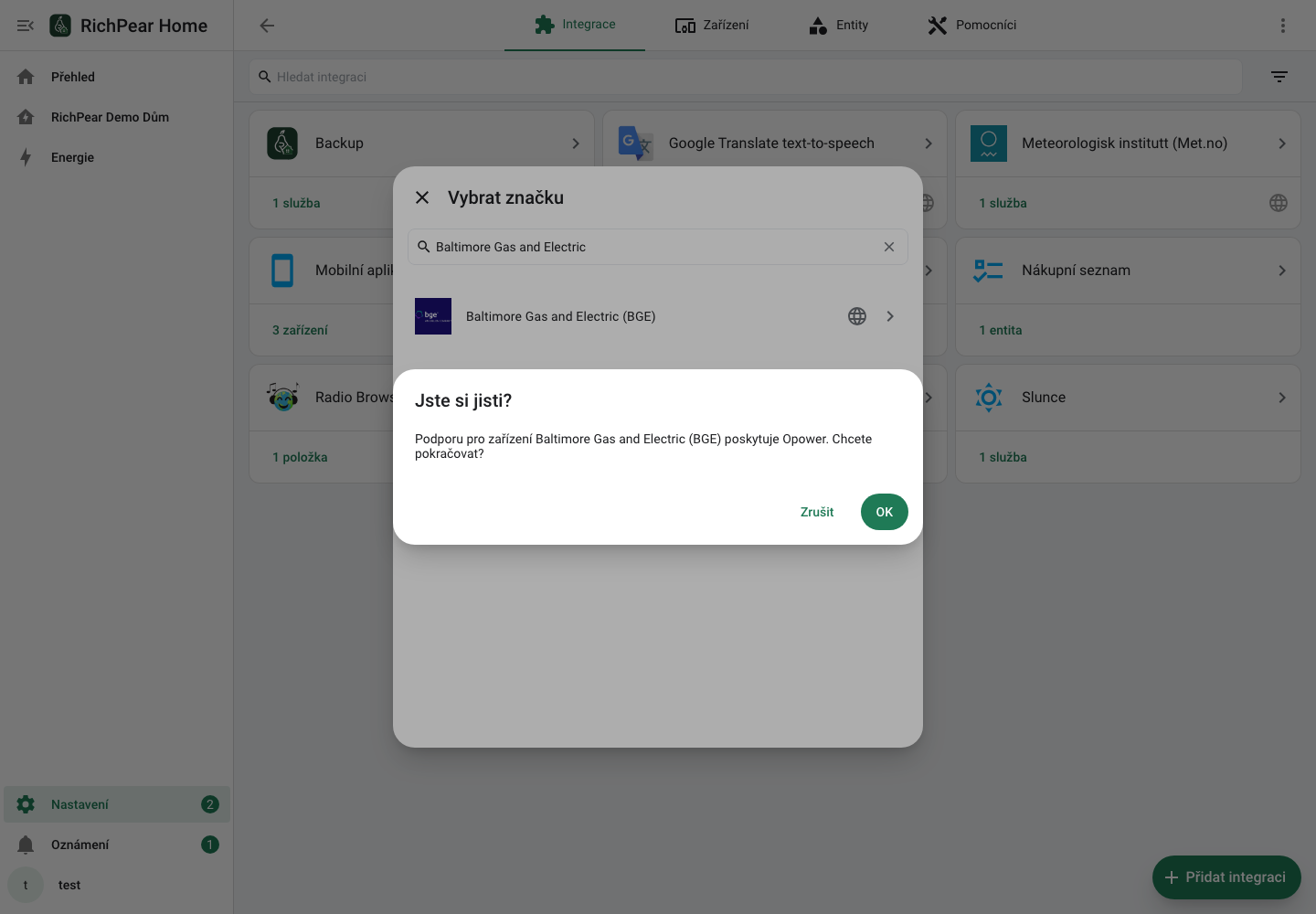The height and width of the screenshot is (914, 1316).
Task: Open the three-dot overflow menu
Action: point(1283,26)
